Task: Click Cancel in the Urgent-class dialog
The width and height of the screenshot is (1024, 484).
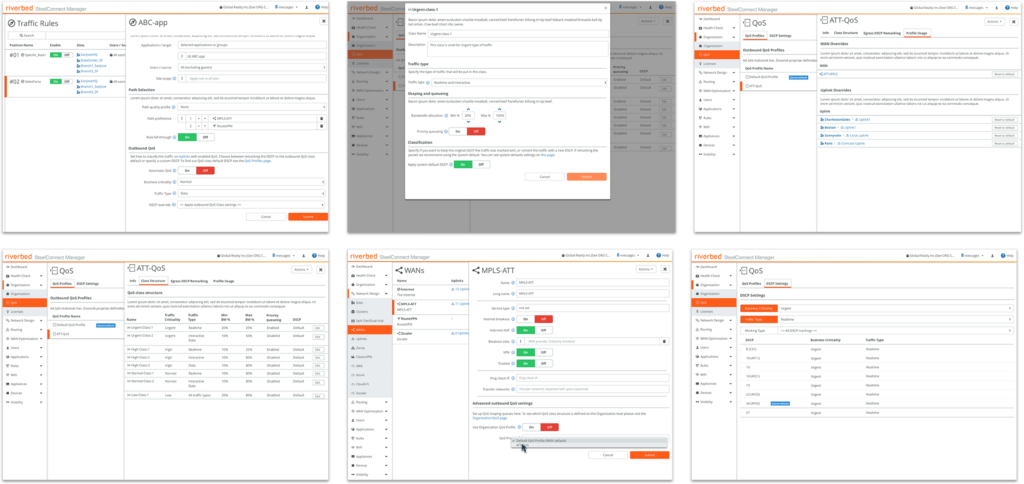Action: [544, 176]
